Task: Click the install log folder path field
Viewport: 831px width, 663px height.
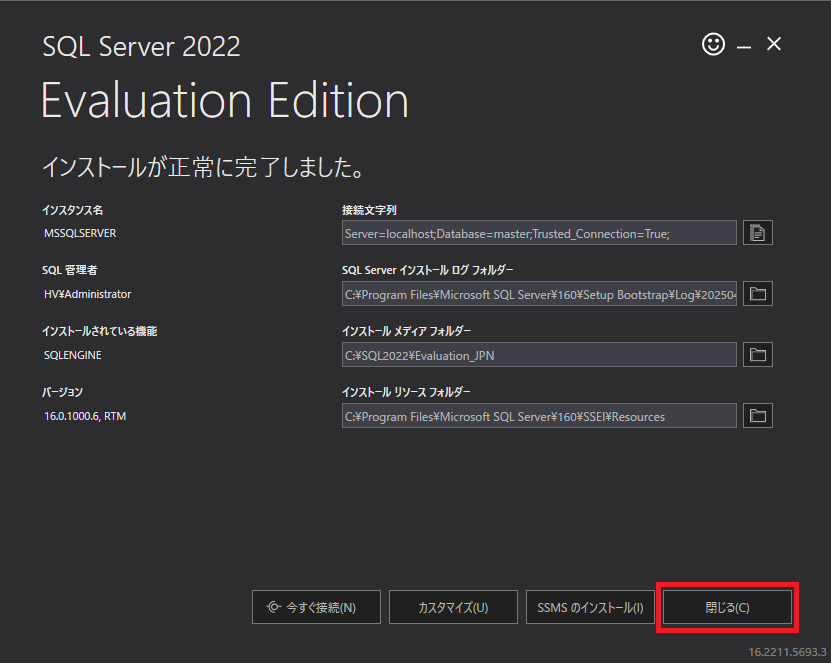Action: point(539,294)
